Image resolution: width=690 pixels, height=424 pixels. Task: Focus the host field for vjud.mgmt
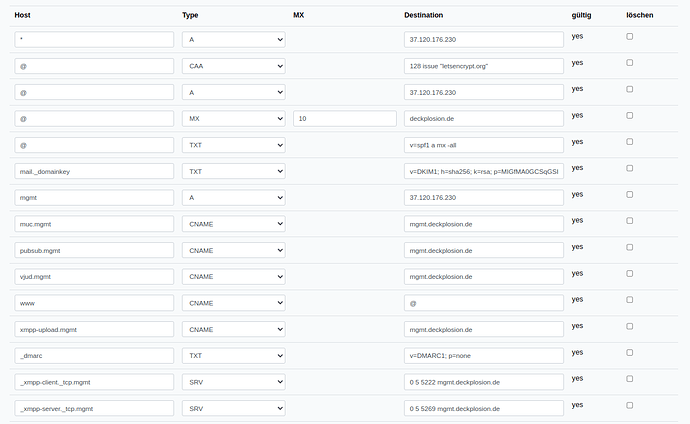coord(94,277)
